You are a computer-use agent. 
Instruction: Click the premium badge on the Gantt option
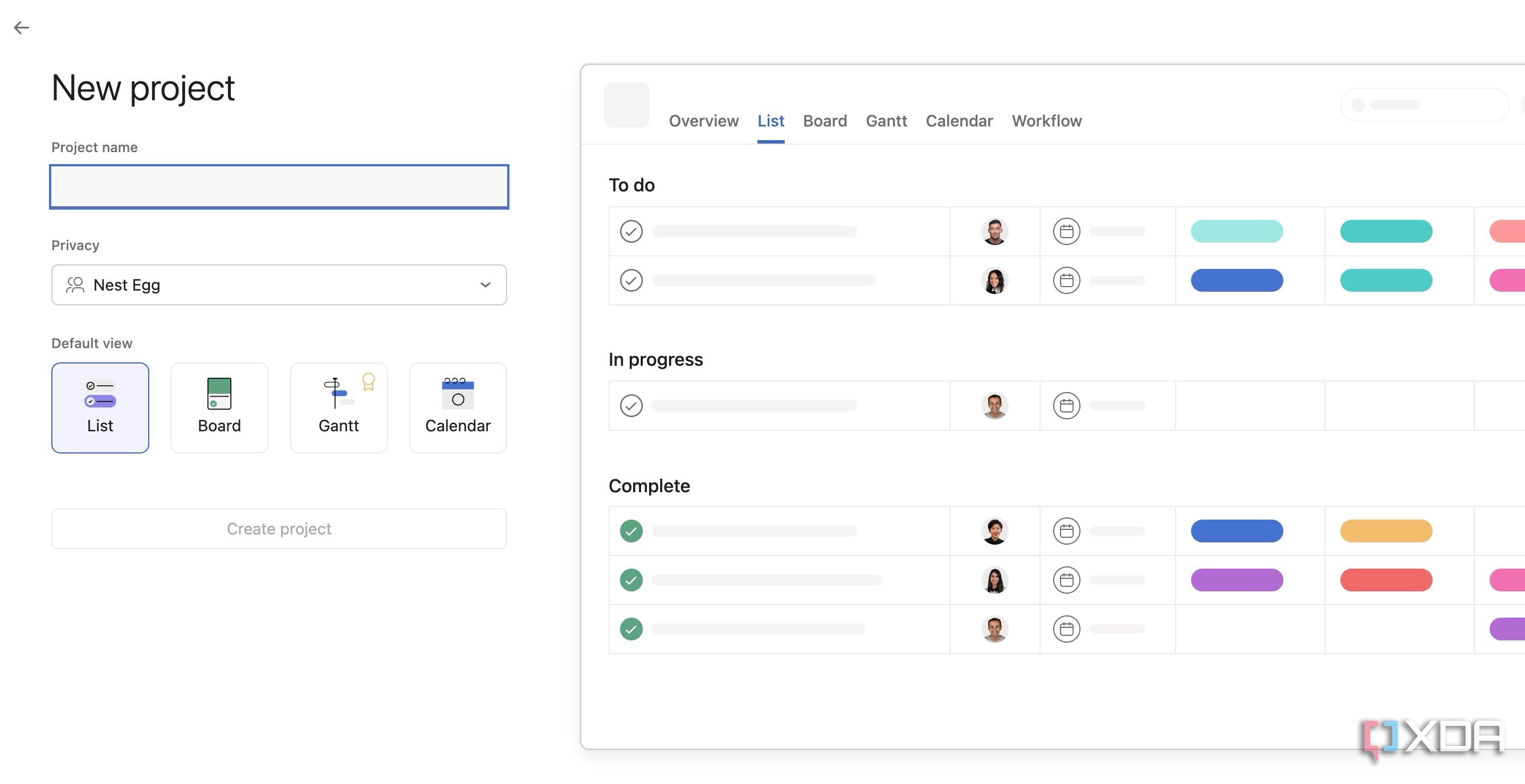point(369,382)
